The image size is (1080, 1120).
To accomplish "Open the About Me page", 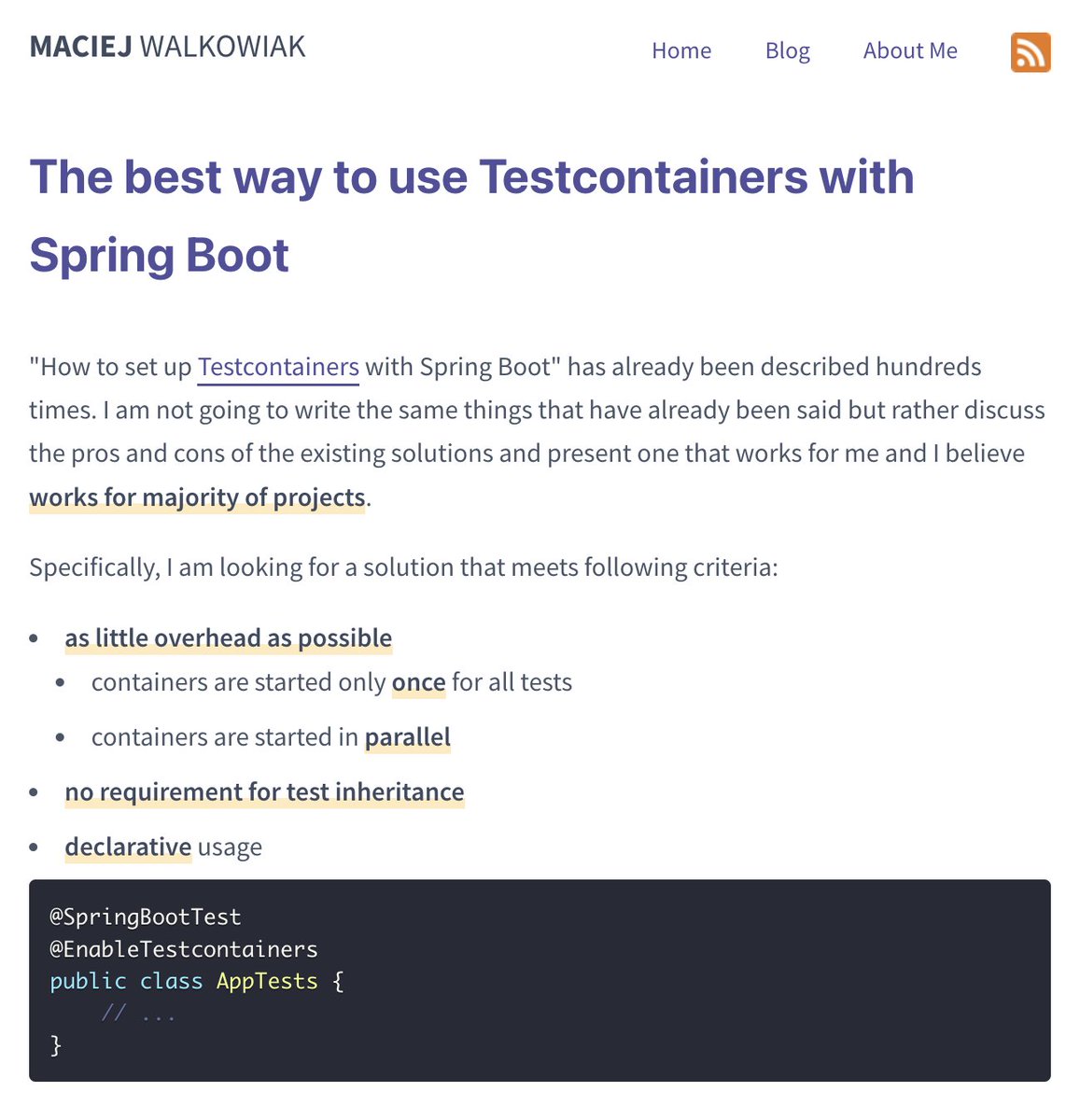I will (910, 51).
